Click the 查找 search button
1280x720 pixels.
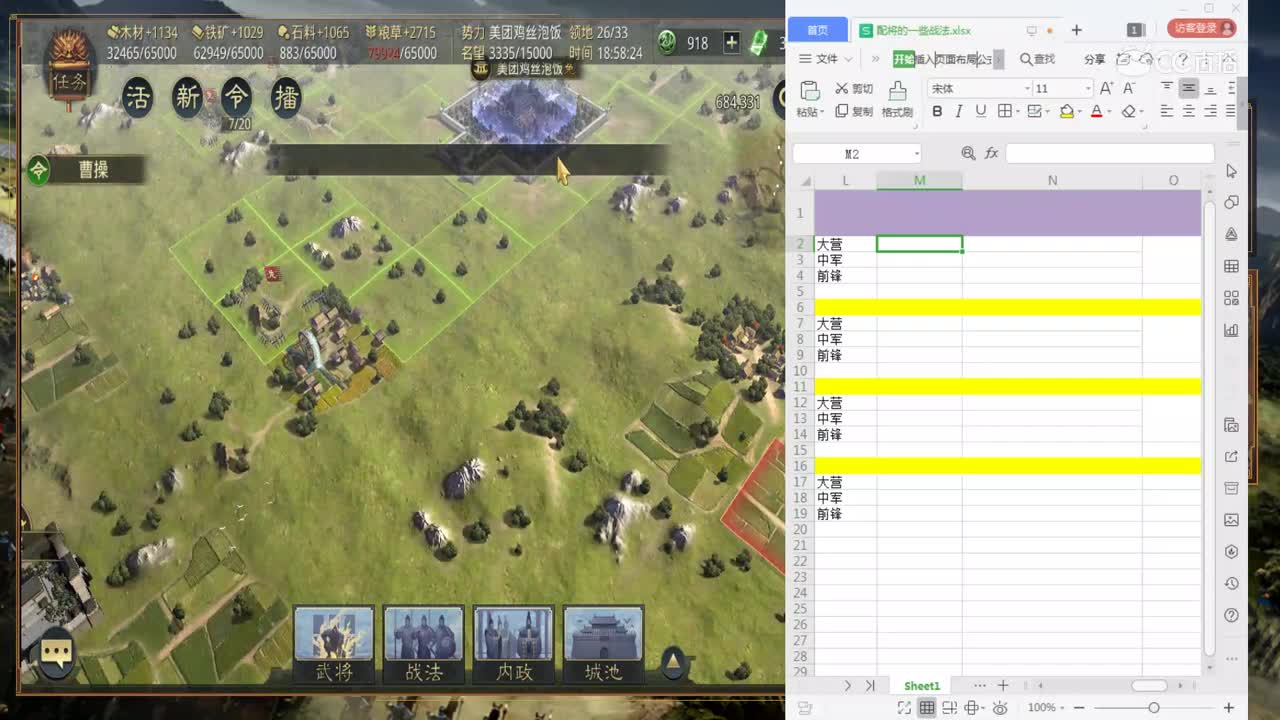[1037, 59]
